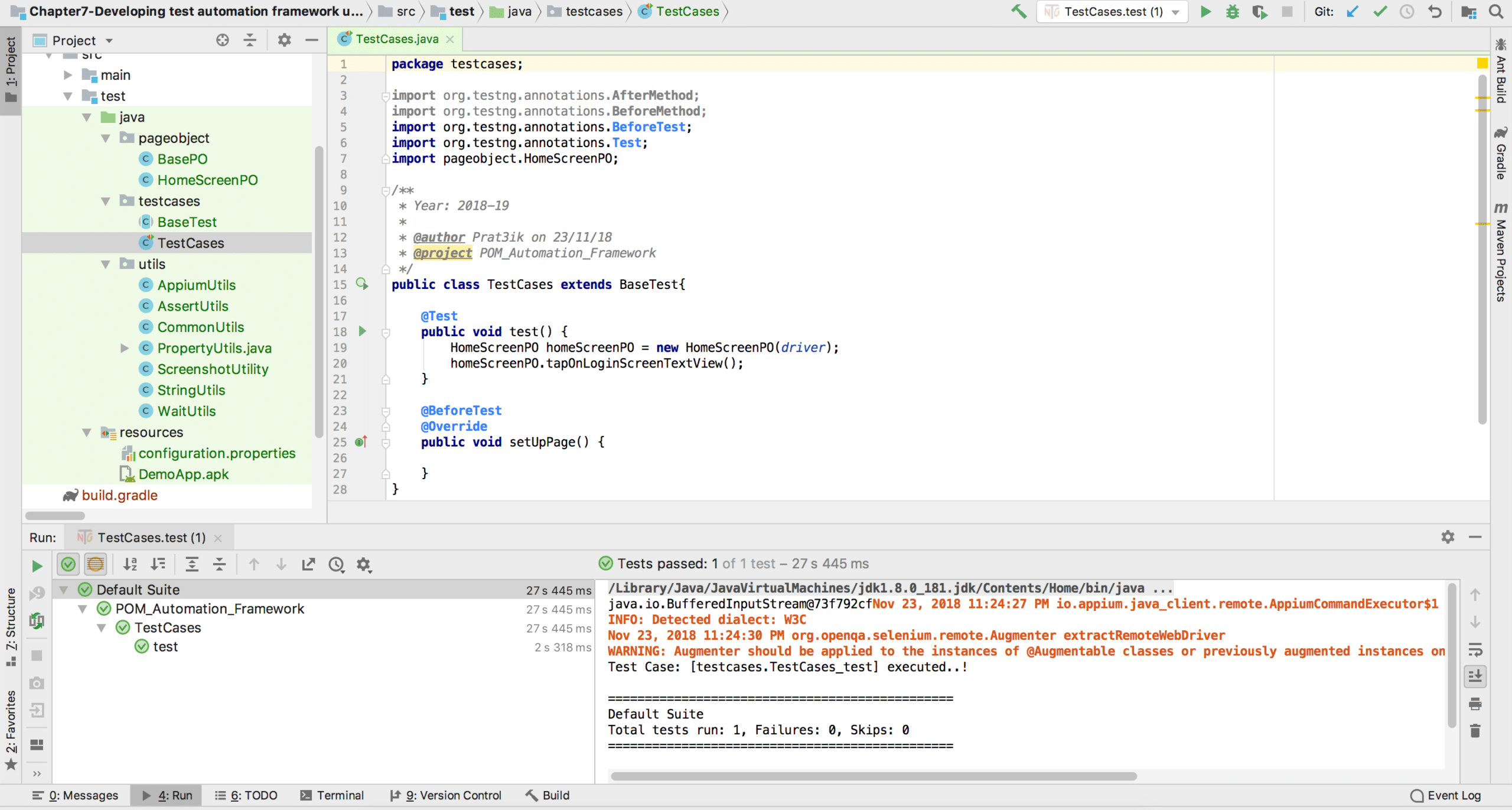Toggle visibility of ignored tests
This screenshot has height=810, width=1512.
tap(95, 564)
